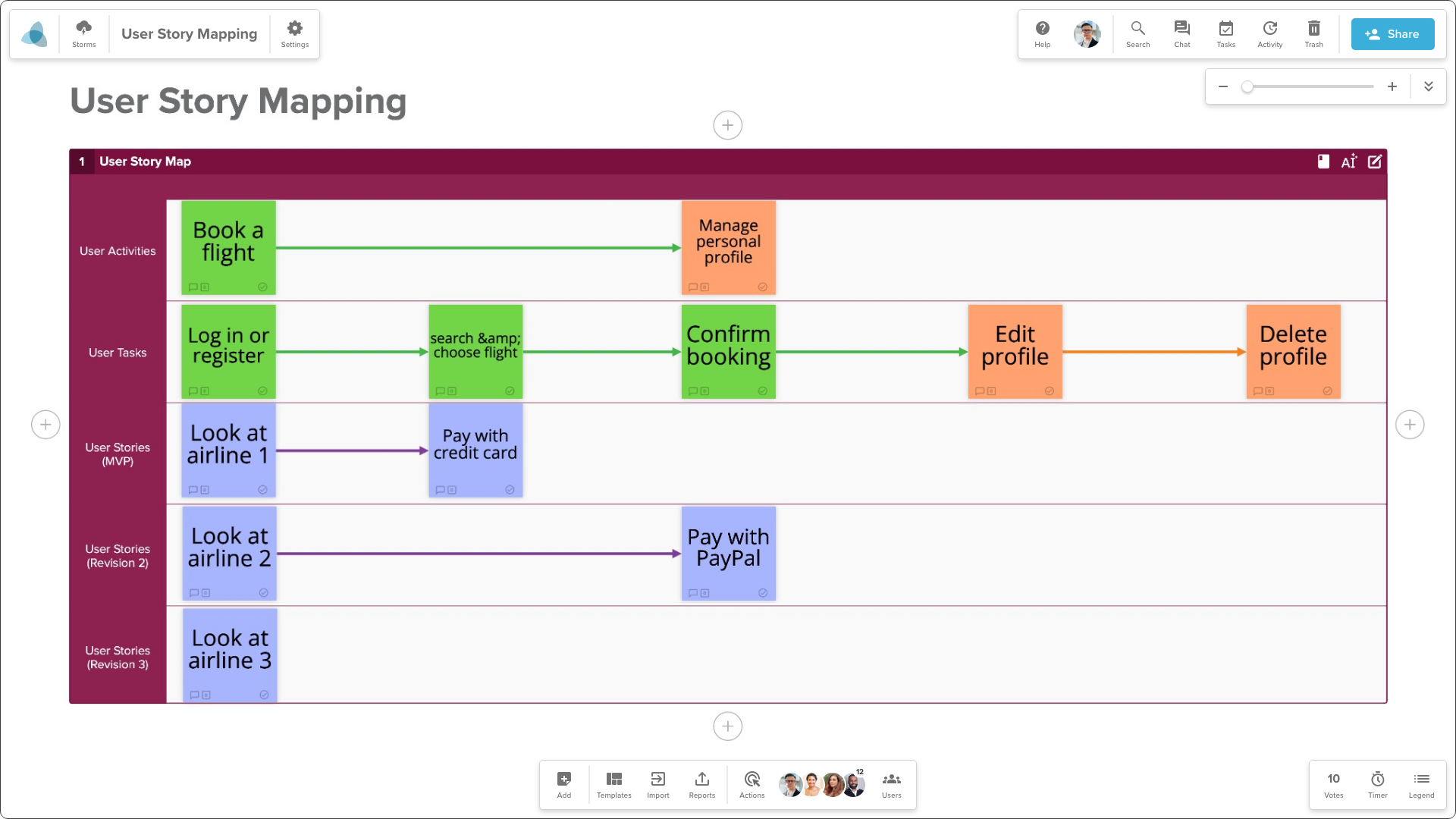Image resolution: width=1456 pixels, height=819 pixels.
Task: Select the Book a flight sticky note
Action: 228,247
